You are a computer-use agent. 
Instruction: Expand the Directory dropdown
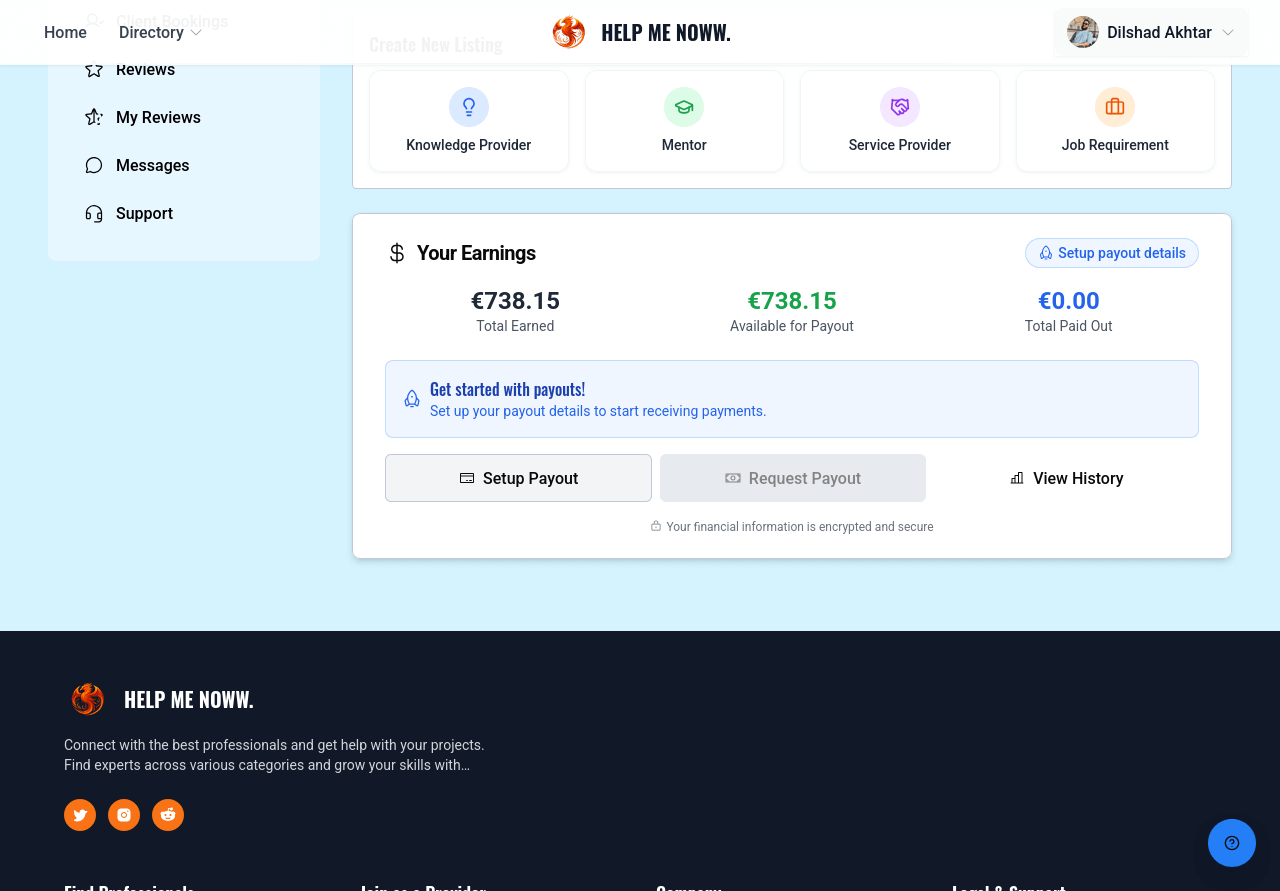click(x=159, y=32)
